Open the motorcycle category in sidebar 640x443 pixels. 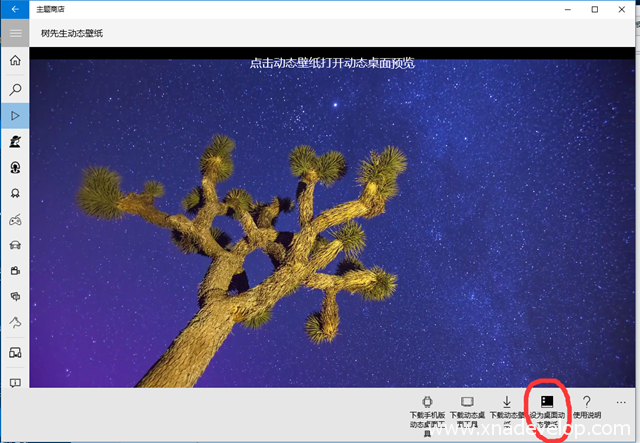coord(15,219)
